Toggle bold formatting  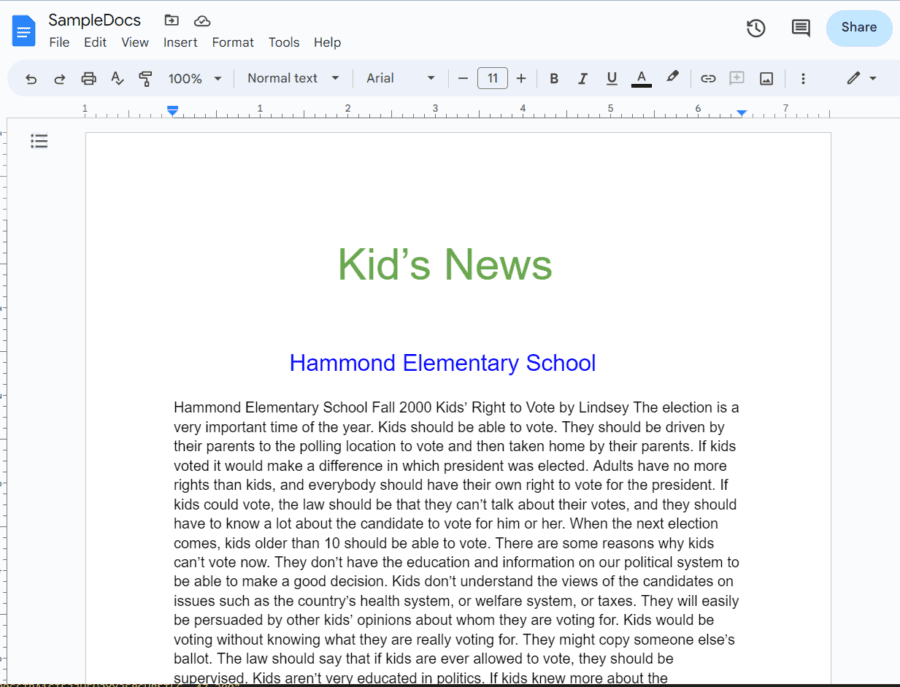click(x=554, y=78)
